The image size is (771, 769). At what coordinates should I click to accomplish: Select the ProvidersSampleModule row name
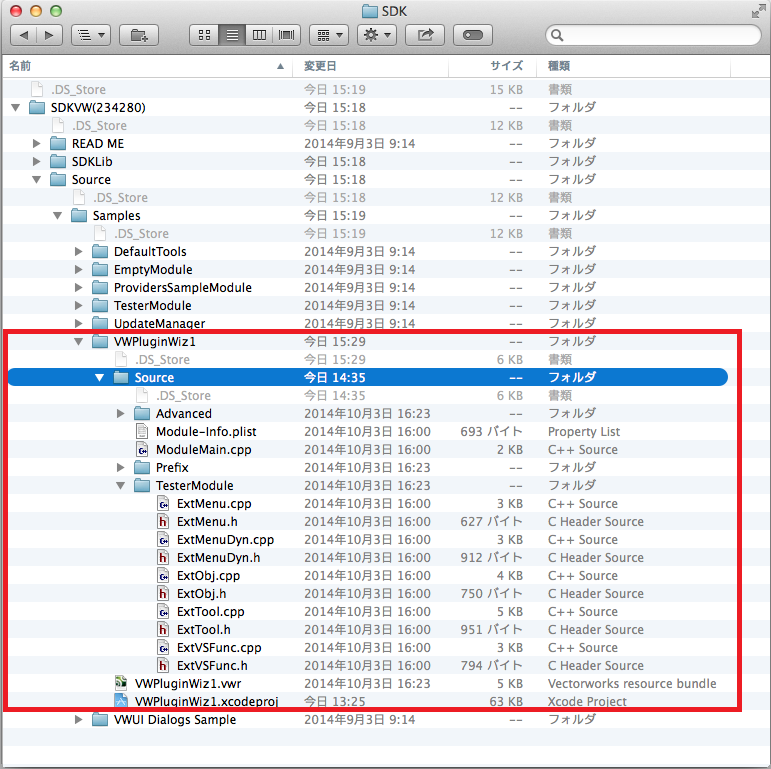click(182, 288)
